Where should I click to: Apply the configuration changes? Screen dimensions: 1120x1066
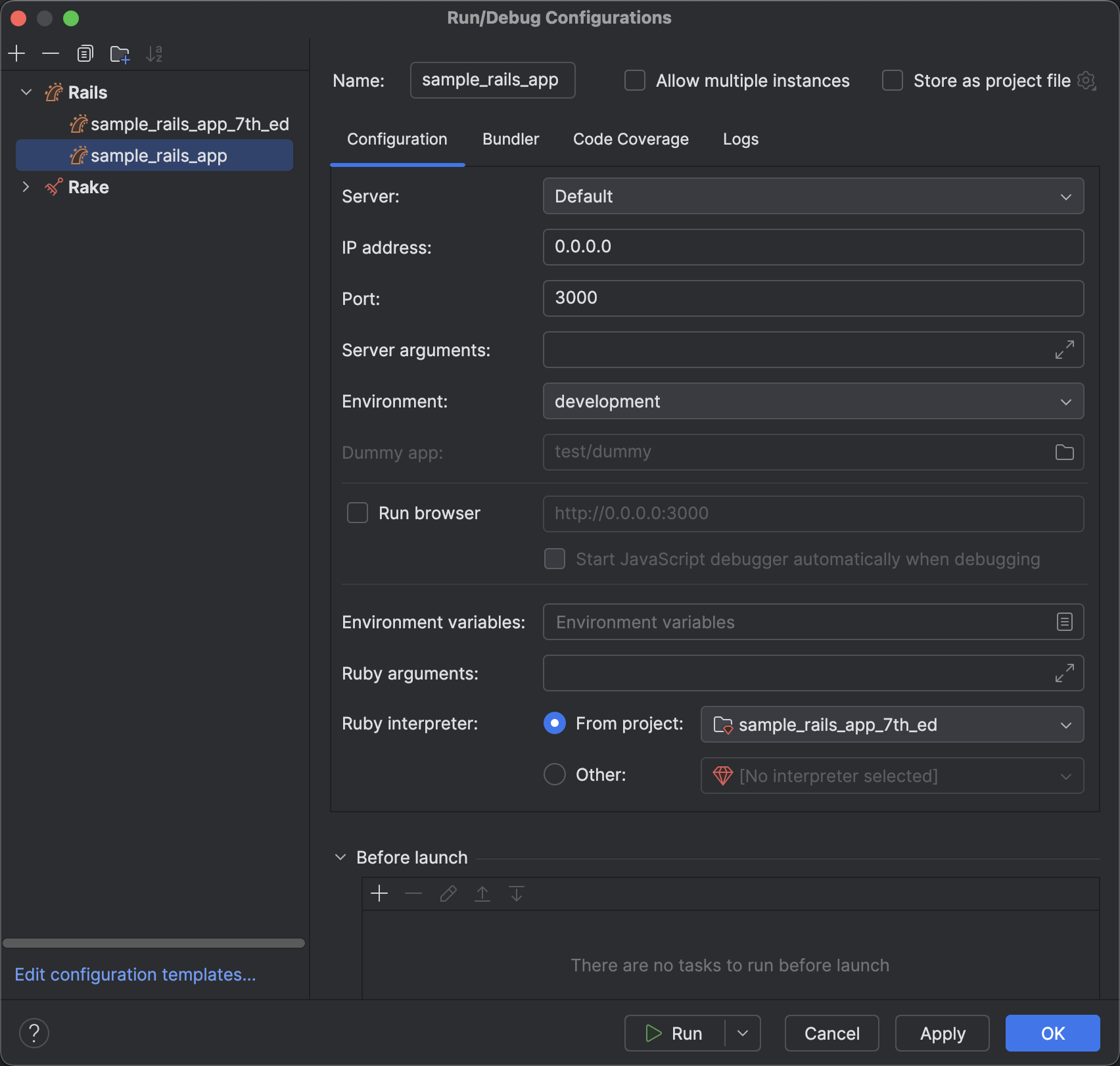(x=942, y=1032)
